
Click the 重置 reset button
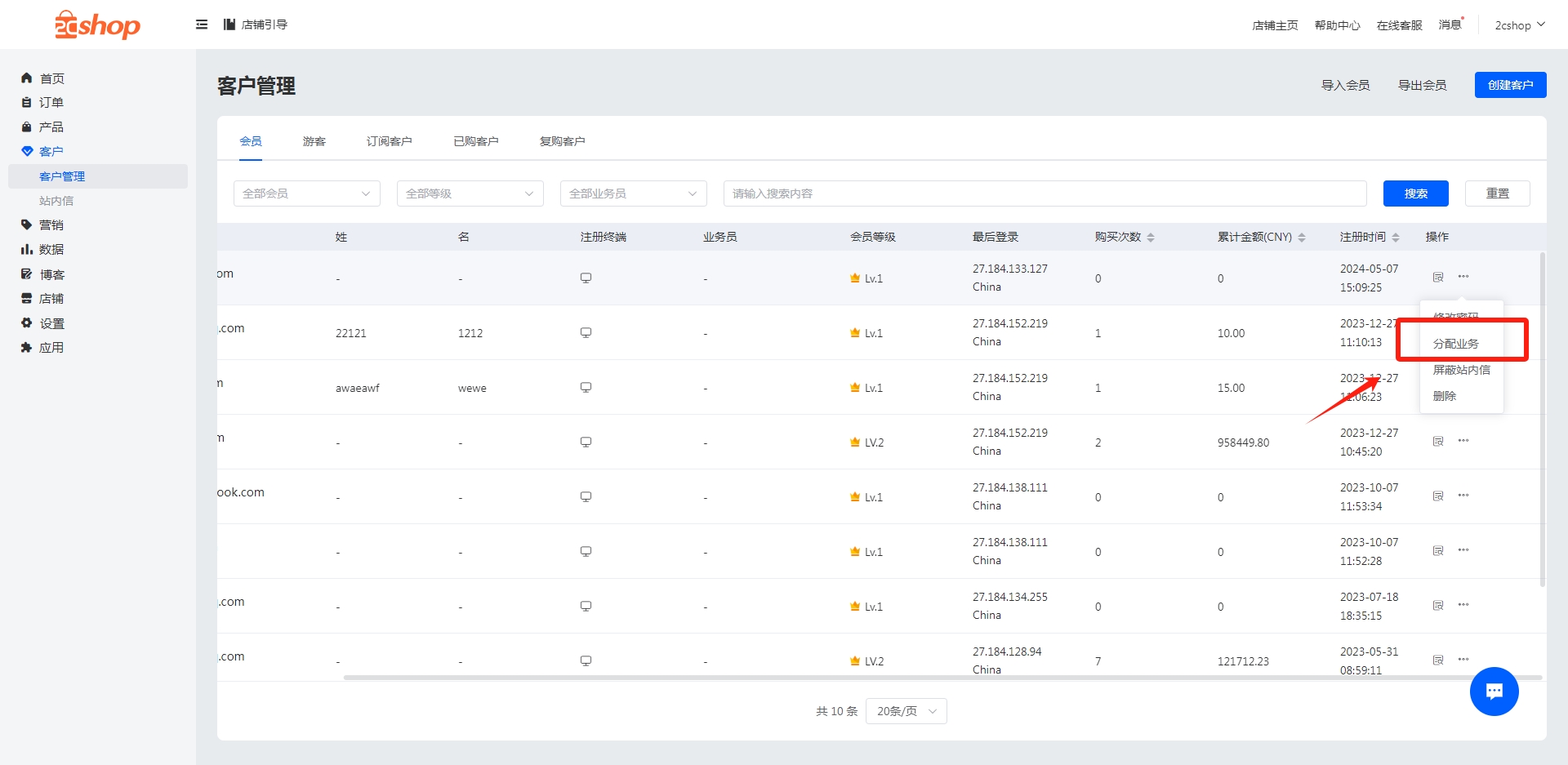(1498, 193)
